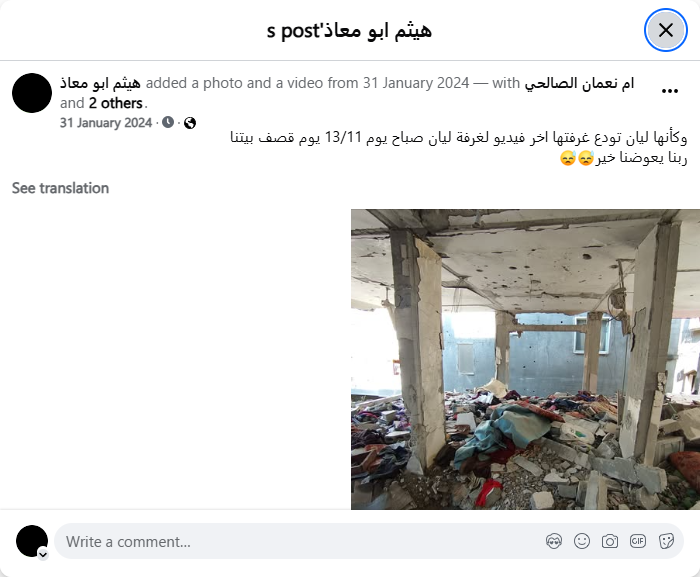This screenshot has height=577, width=700.
Task: Click the clock icon beside the post date
Action: pos(168,122)
